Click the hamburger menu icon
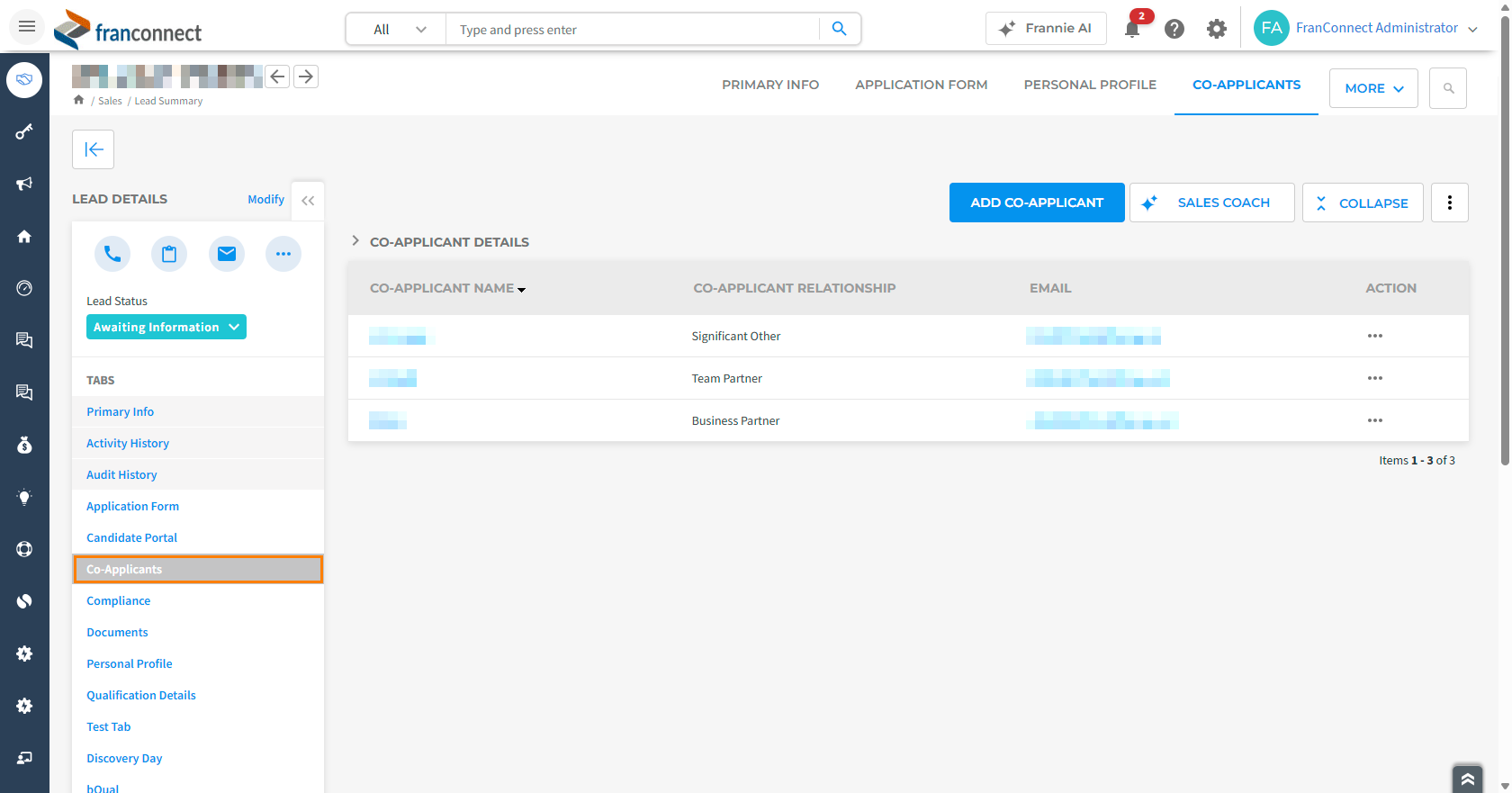This screenshot has width=1512, height=793. [27, 27]
